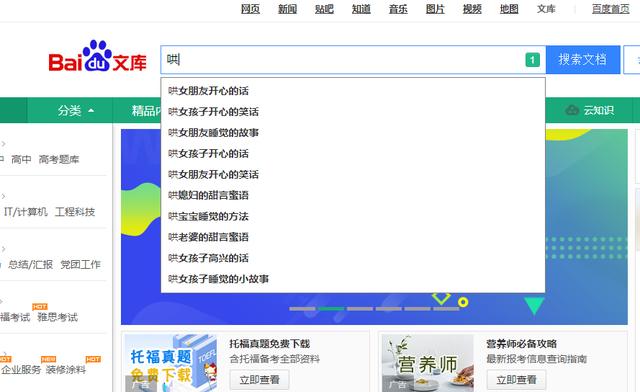Select suggestion 哄女朋友开心的笑话
Screen dimensions: 640x392
coord(353,174)
